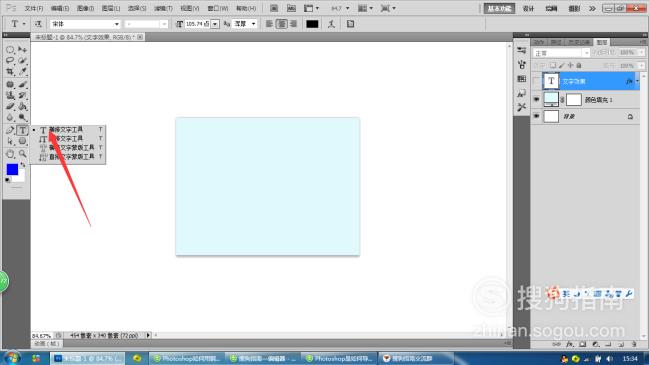Click the fx icon on text layer
The height and width of the screenshot is (365, 649).
tap(630, 82)
